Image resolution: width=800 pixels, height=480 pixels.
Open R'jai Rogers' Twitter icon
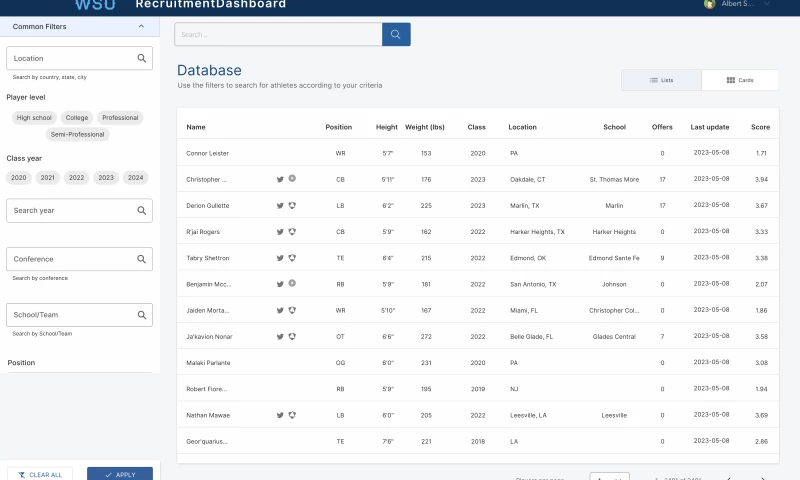[x=280, y=232]
